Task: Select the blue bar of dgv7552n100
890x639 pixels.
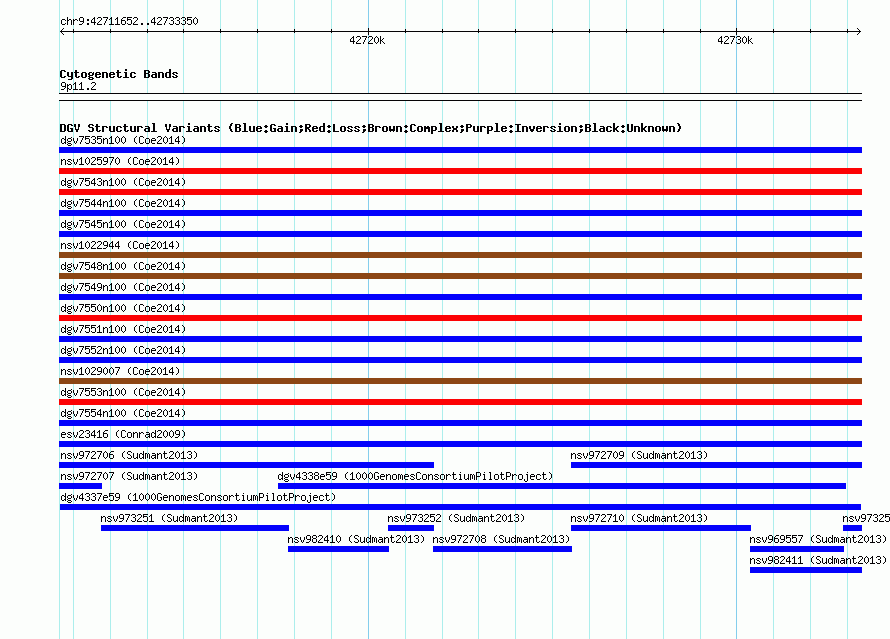Action: [x=460, y=360]
